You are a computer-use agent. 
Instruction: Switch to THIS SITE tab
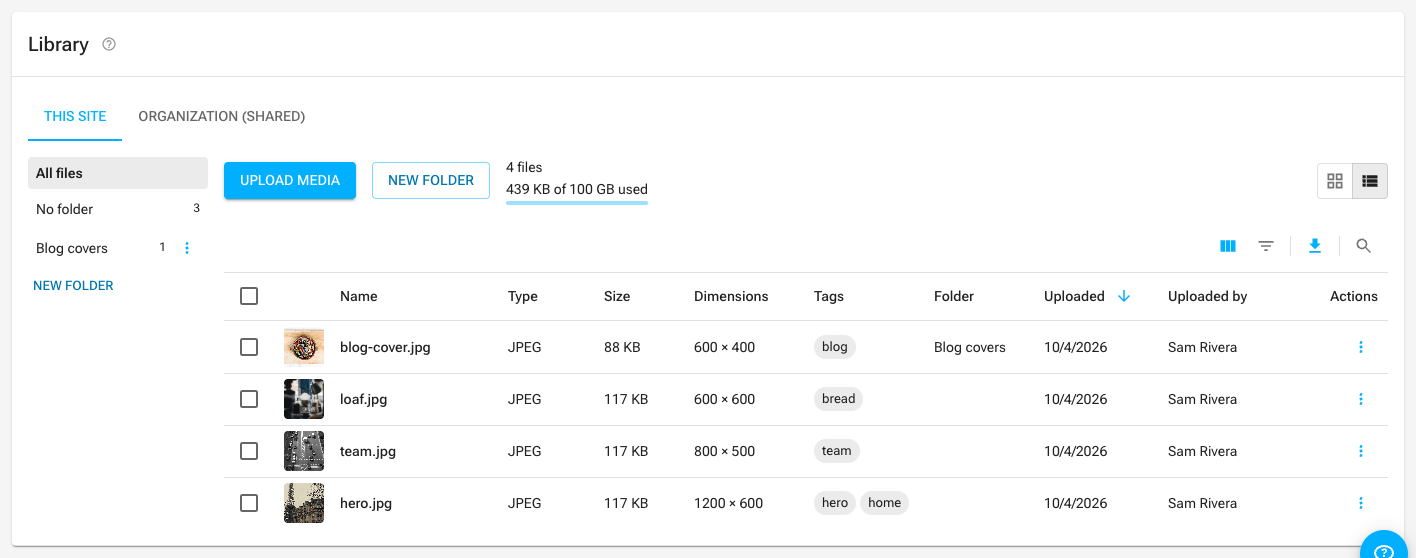[75, 116]
